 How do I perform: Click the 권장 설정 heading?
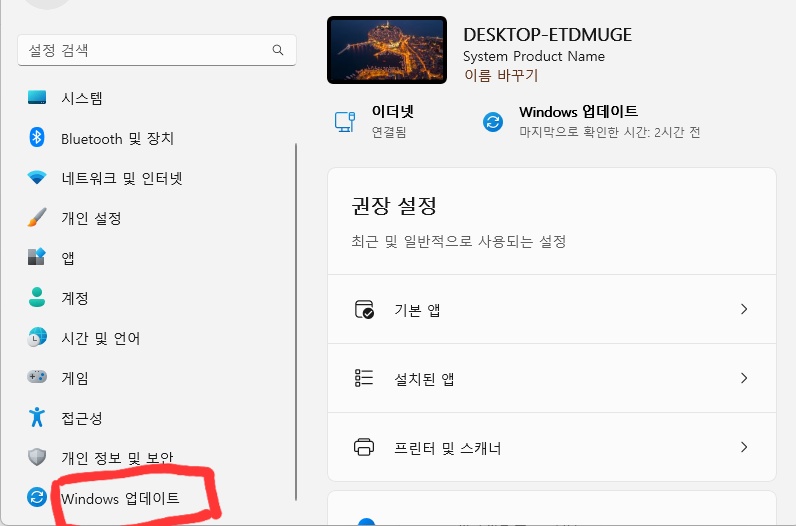(x=394, y=206)
